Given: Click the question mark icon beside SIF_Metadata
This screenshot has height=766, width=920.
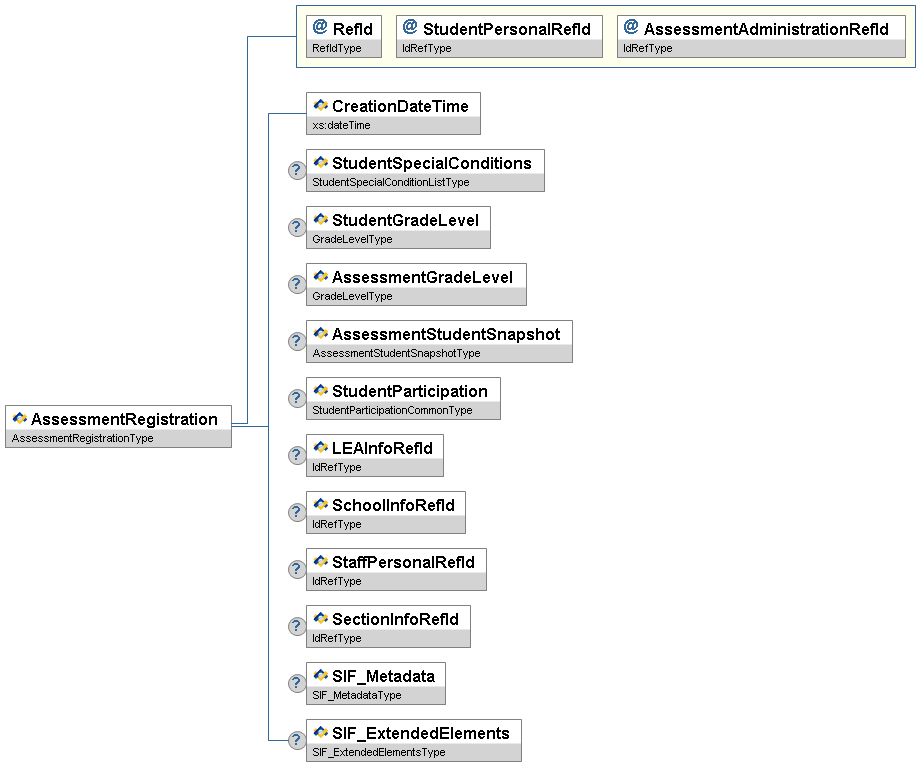Looking at the screenshot, I should click(x=296, y=683).
